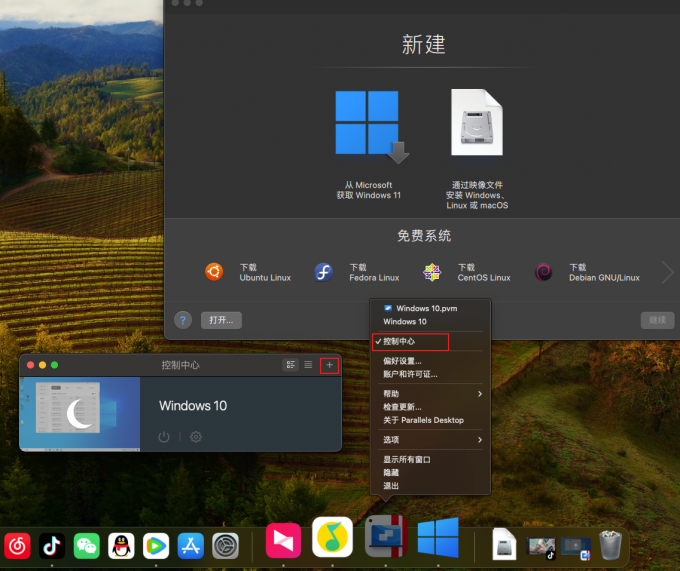
Task: Choose 退出 from the context menu
Action: pyautogui.click(x=391, y=486)
